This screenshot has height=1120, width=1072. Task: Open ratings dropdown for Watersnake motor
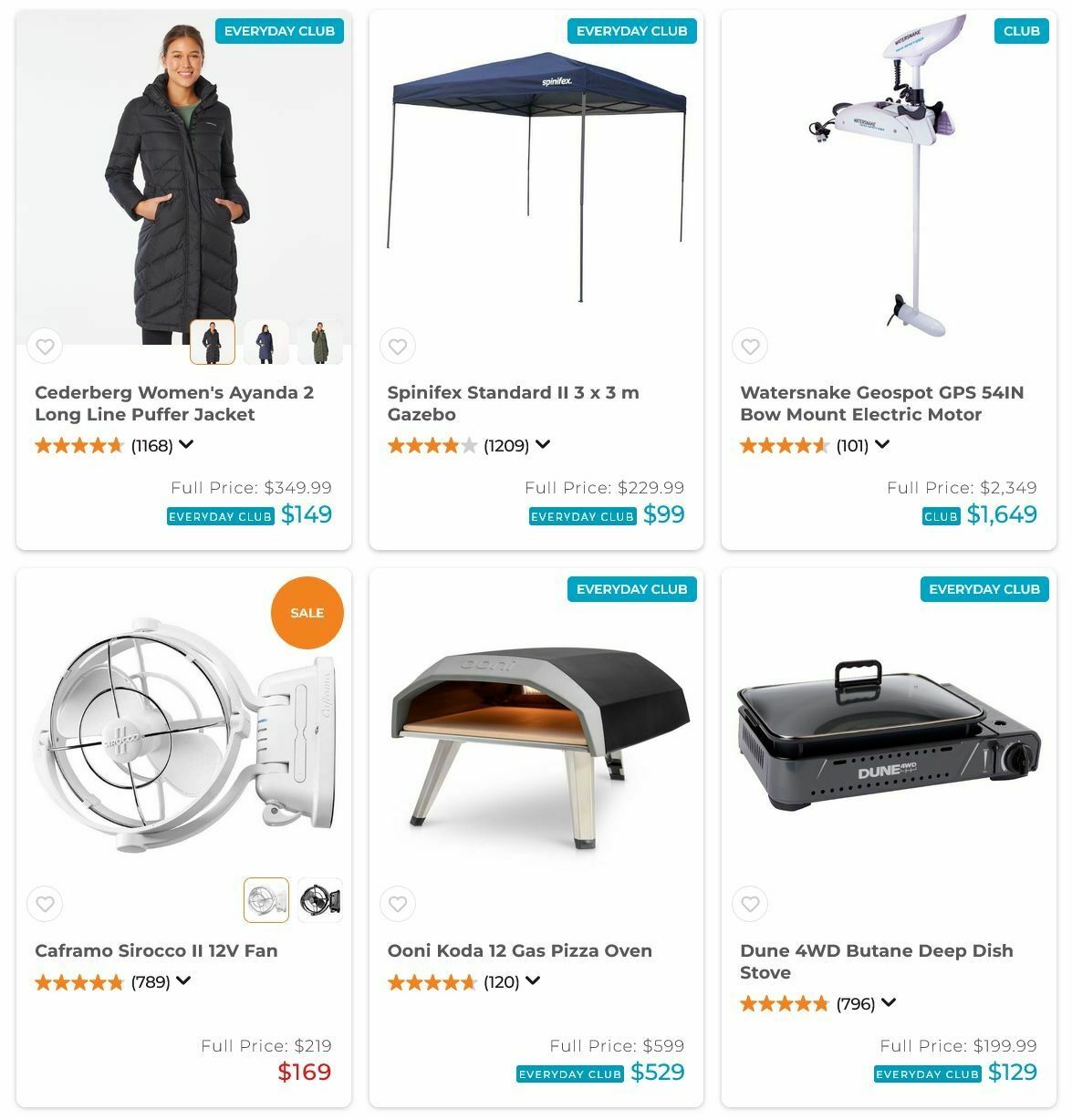pyautogui.click(x=882, y=445)
